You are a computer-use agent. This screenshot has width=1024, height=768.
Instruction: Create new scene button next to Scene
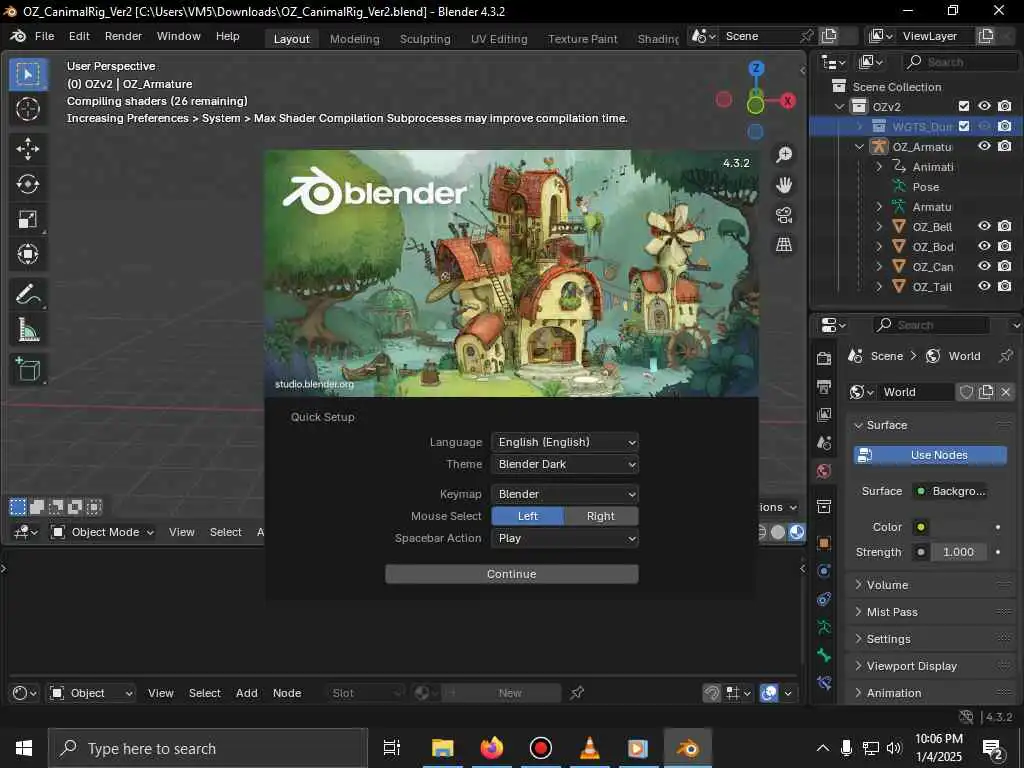click(829, 36)
